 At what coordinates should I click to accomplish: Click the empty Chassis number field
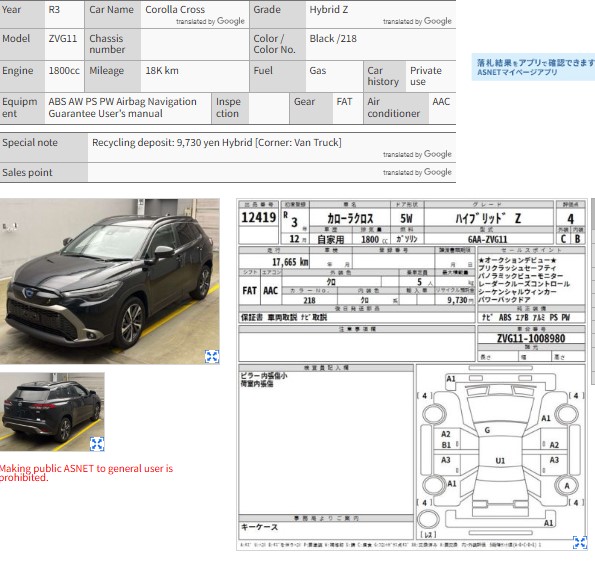point(195,44)
